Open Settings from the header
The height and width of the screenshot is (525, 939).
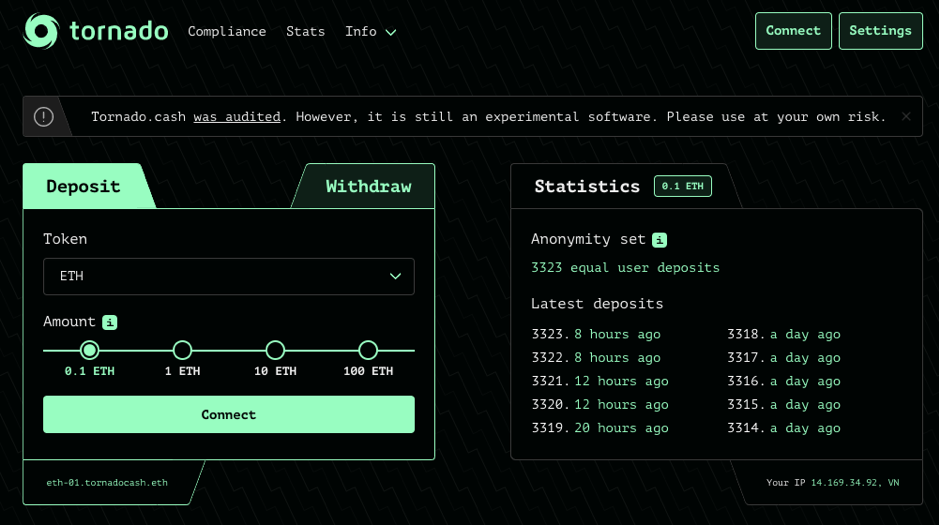click(880, 31)
